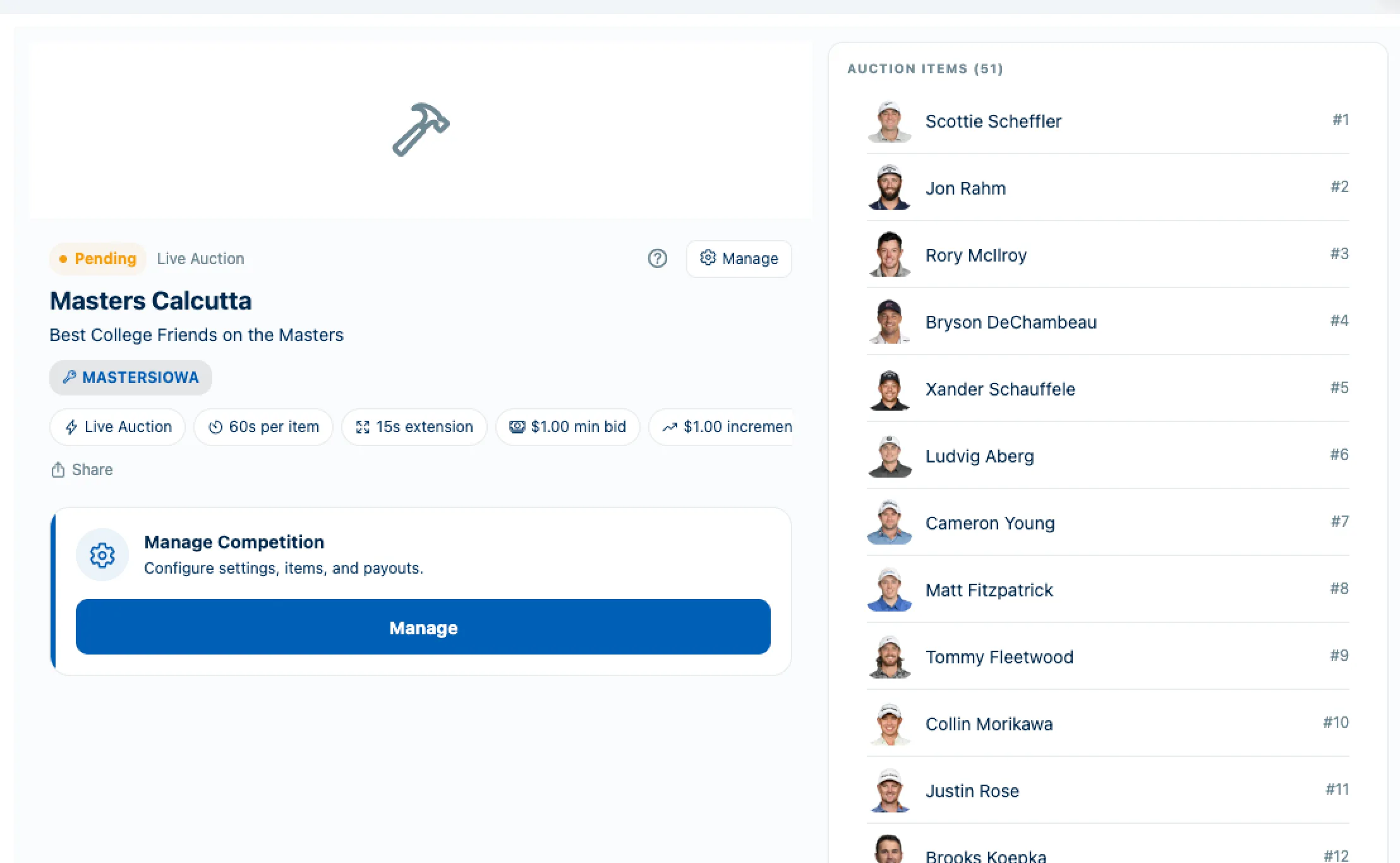
Task: Click the #10 rank number
Action: click(1336, 722)
